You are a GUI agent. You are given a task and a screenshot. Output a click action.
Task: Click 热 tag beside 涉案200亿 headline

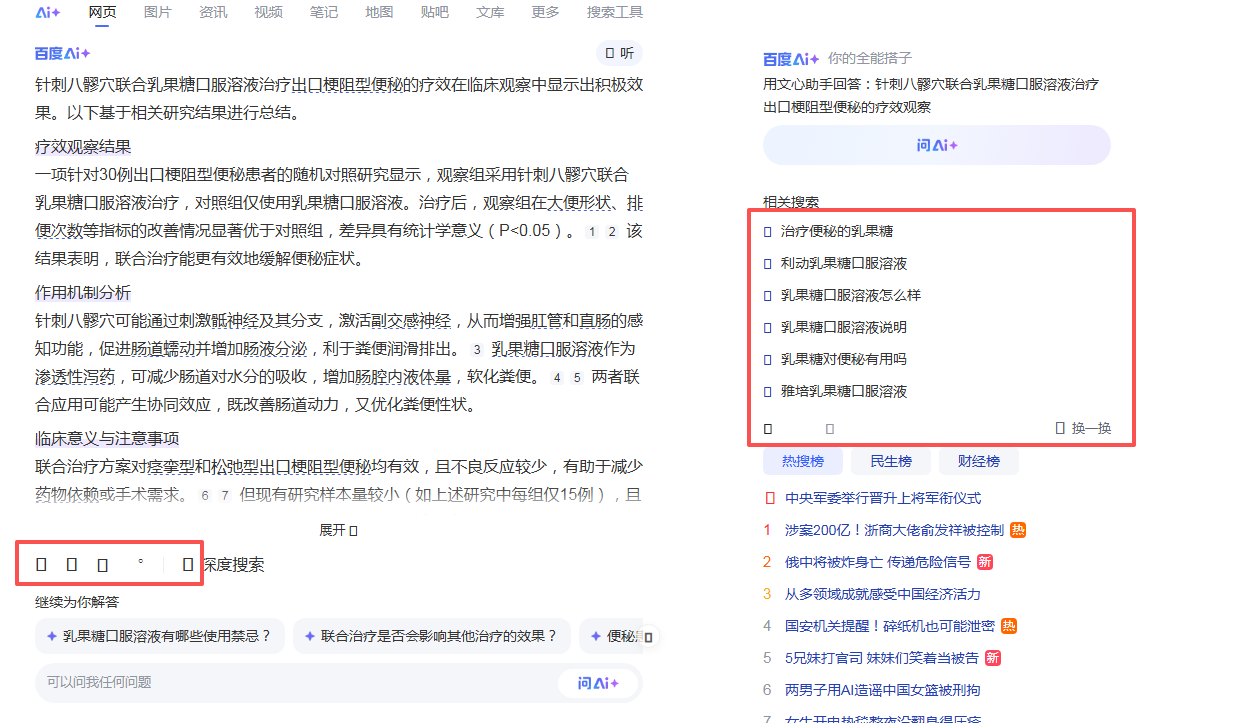click(1017, 530)
